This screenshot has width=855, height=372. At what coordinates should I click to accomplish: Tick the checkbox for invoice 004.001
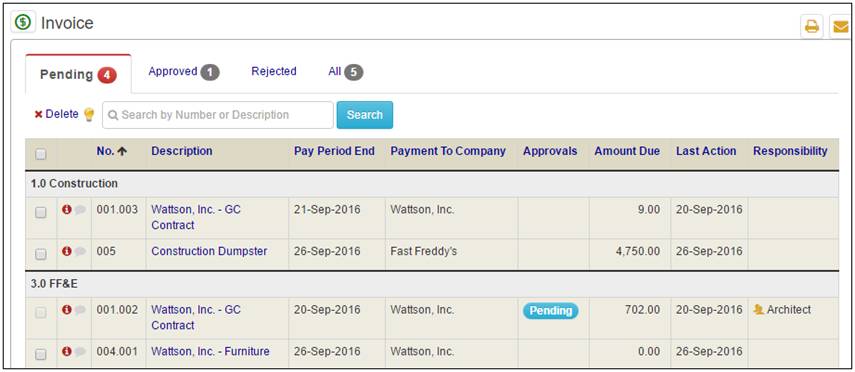41,355
